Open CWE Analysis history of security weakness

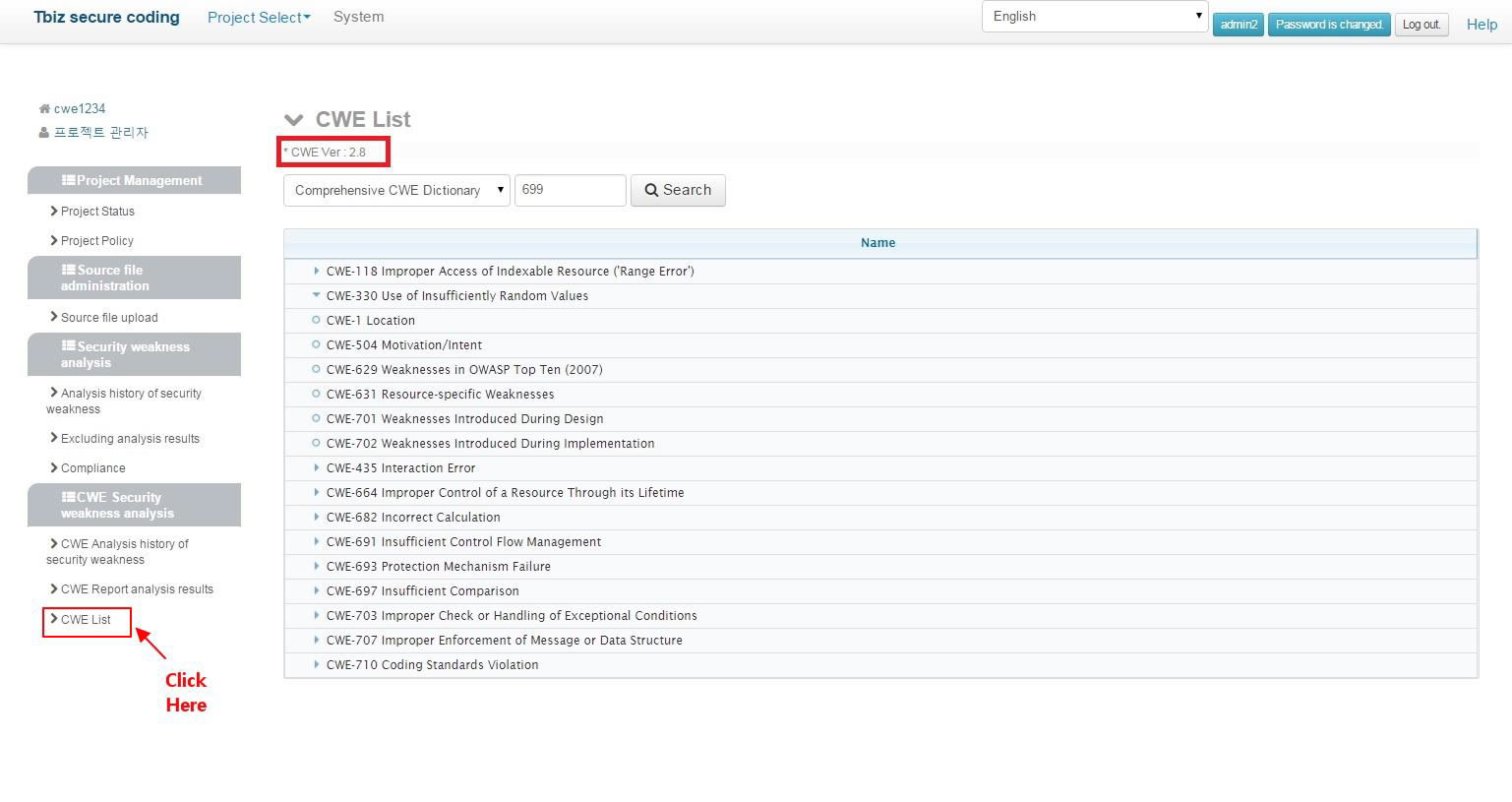pos(117,551)
